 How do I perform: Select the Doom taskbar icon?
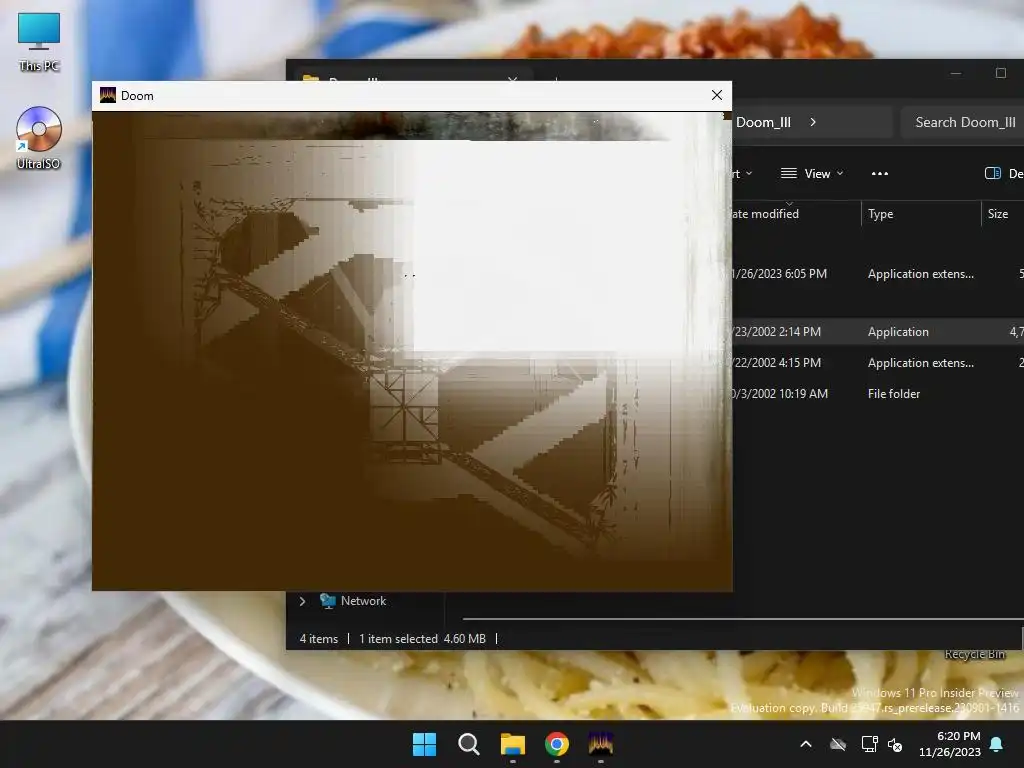[x=600, y=744]
